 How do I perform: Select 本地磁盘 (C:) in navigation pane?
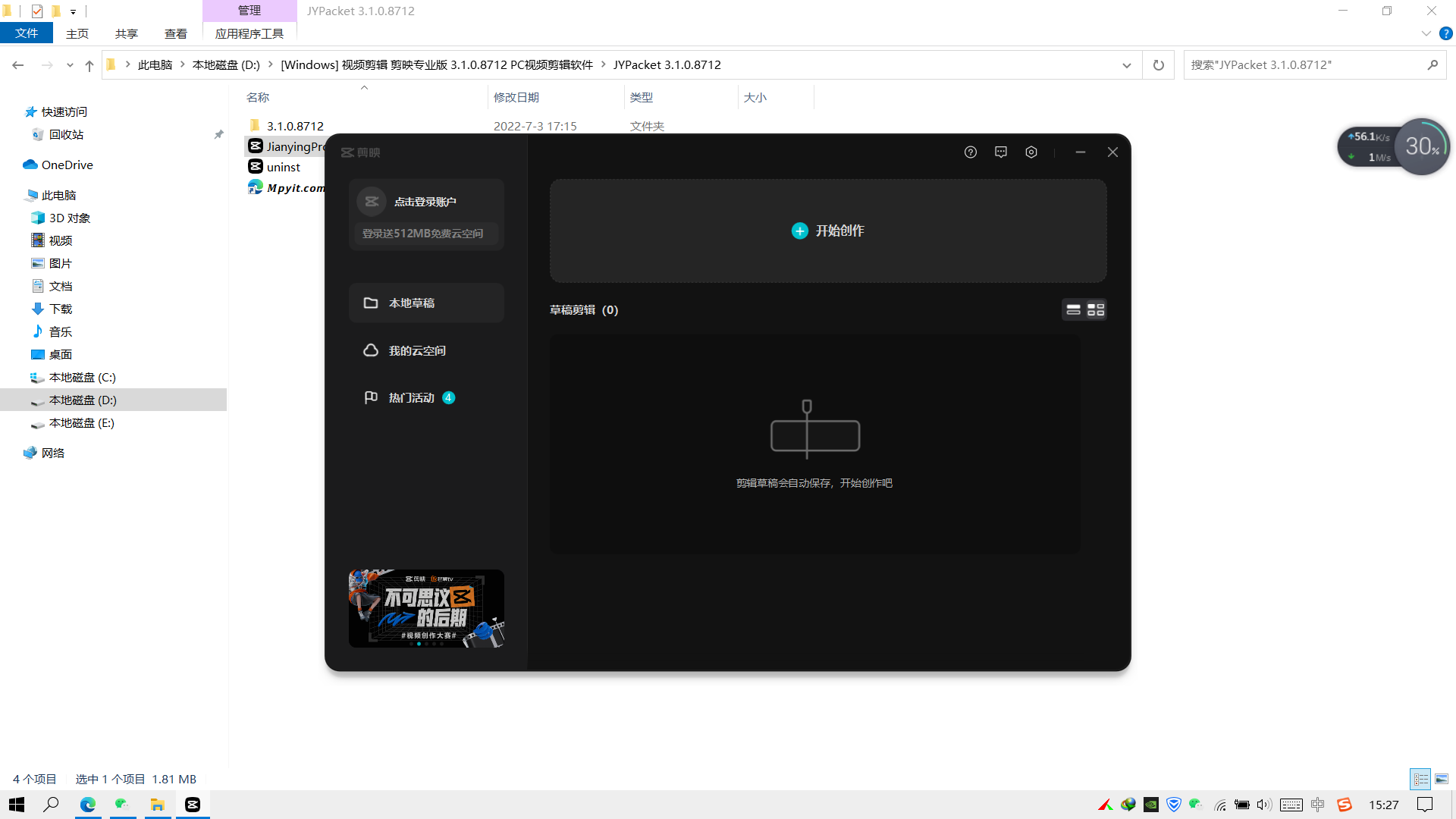coord(82,377)
